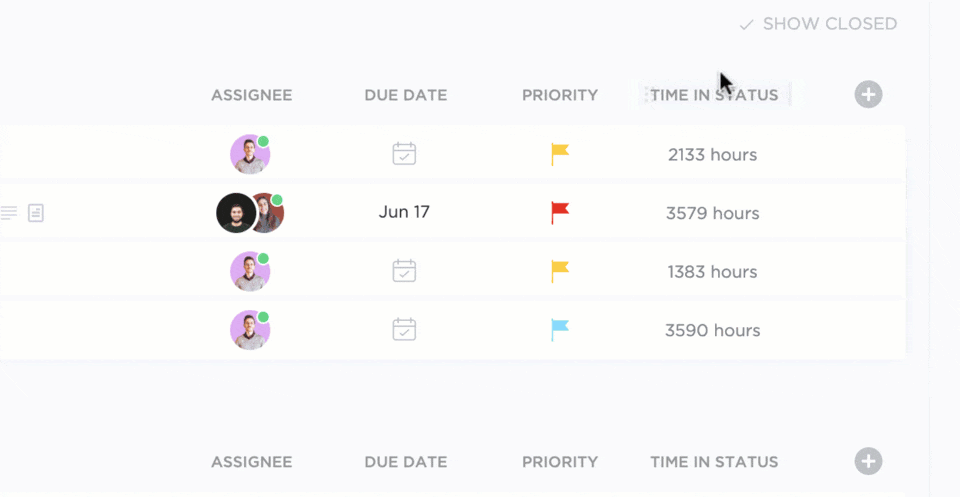Open the two-assignee avatar group
The image size is (960, 497).
pyautogui.click(x=250, y=213)
